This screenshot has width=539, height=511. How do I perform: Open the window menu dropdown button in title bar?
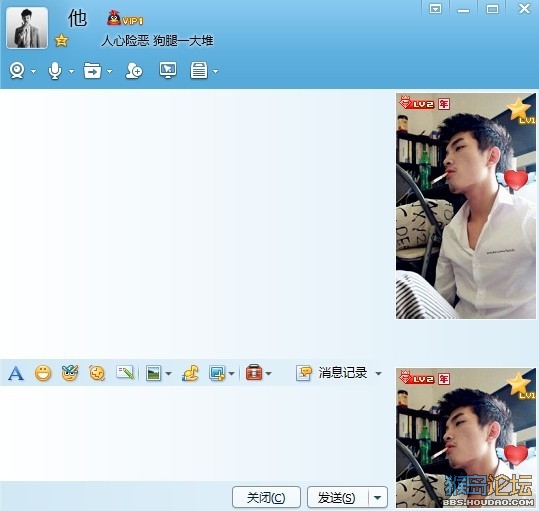pos(436,9)
